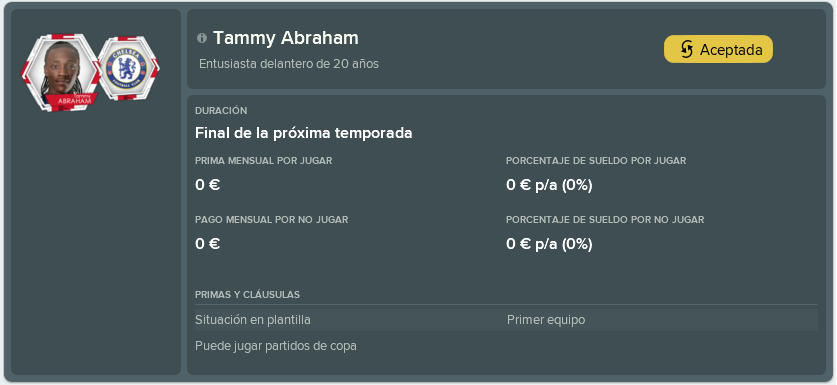Image resolution: width=837 pixels, height=385 pixels.
Task: Click the Aceptada status button
Action: tap(718, 50)
